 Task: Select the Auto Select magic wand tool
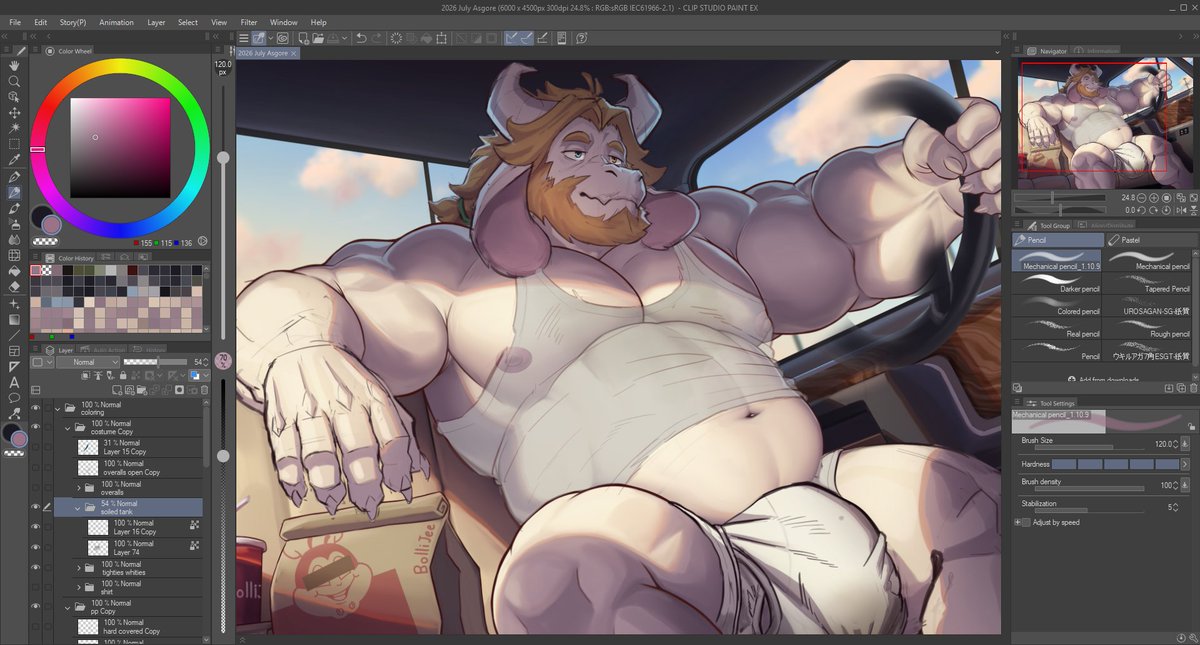pyautogui.click(x=14, y=128)
